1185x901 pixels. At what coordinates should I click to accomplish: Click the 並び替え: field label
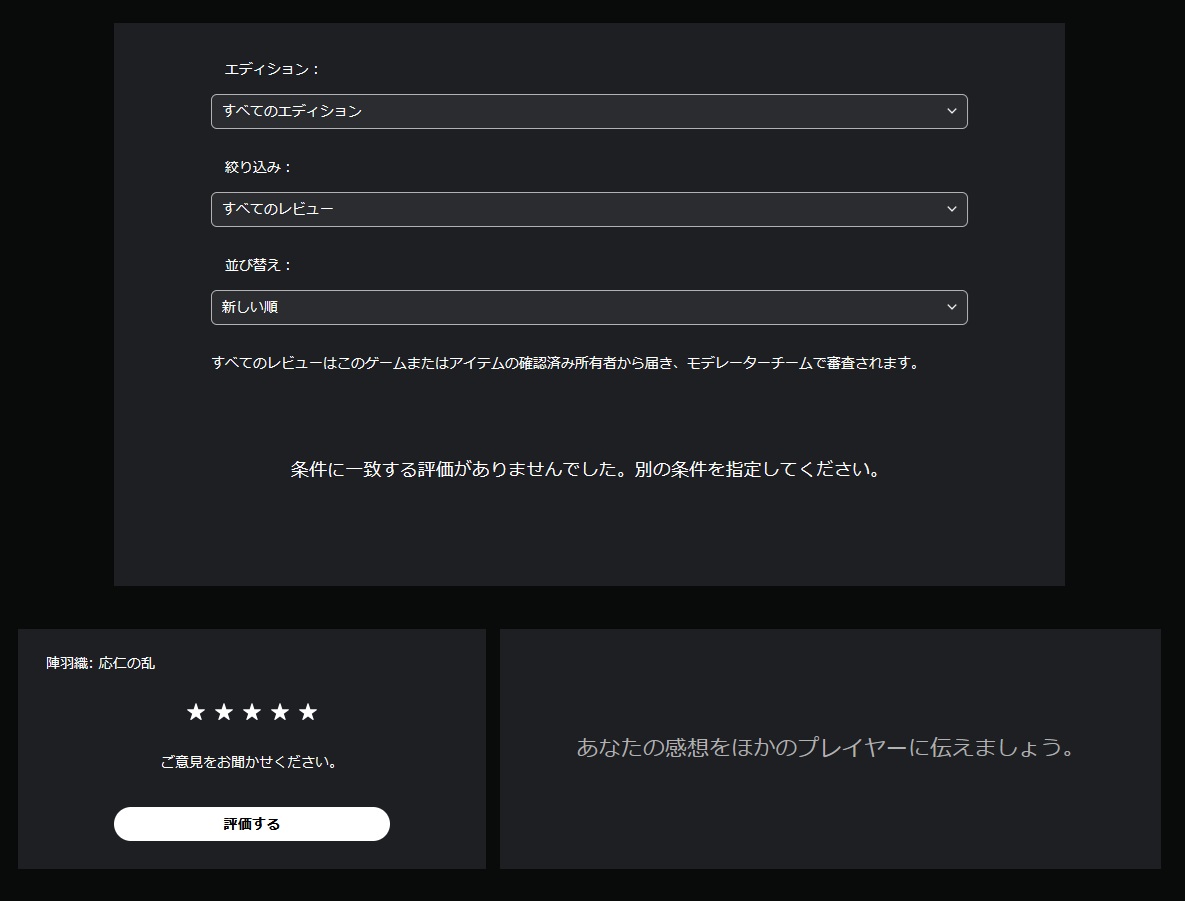[258, 265]
